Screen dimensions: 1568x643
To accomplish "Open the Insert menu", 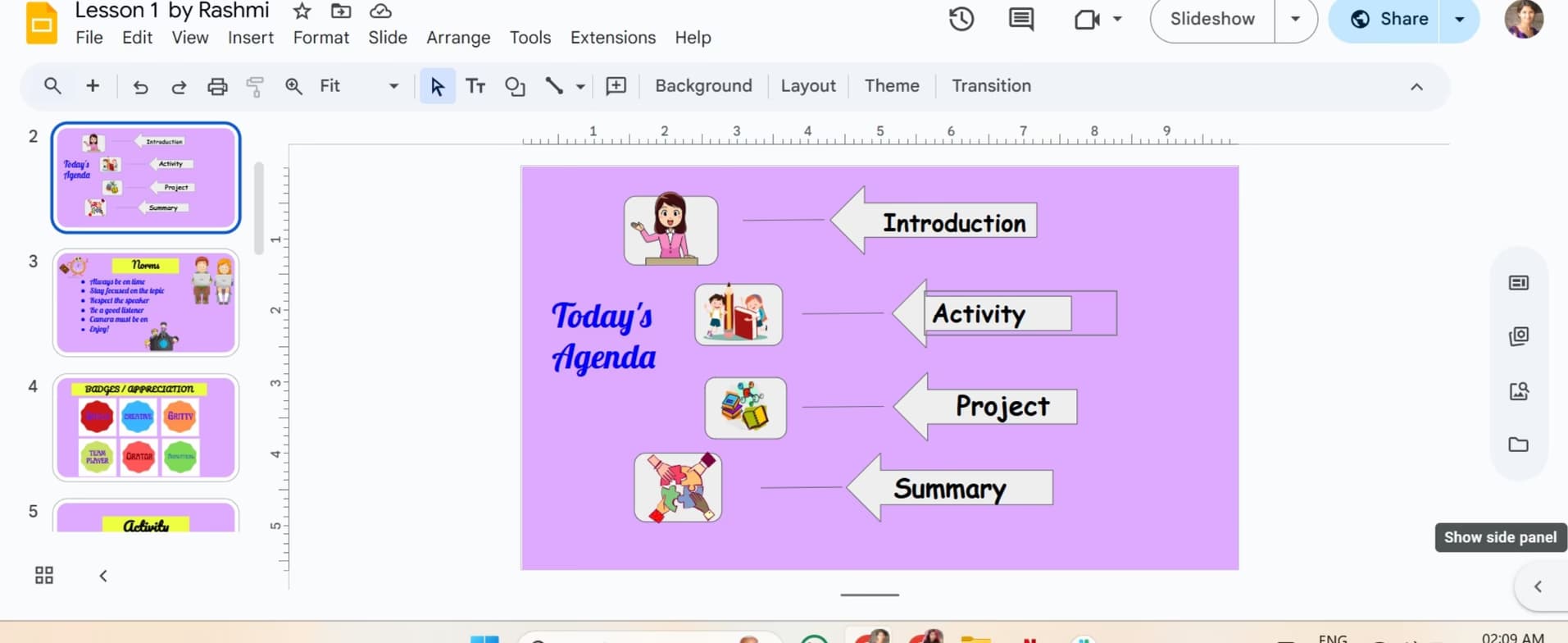I will [251, 38].
